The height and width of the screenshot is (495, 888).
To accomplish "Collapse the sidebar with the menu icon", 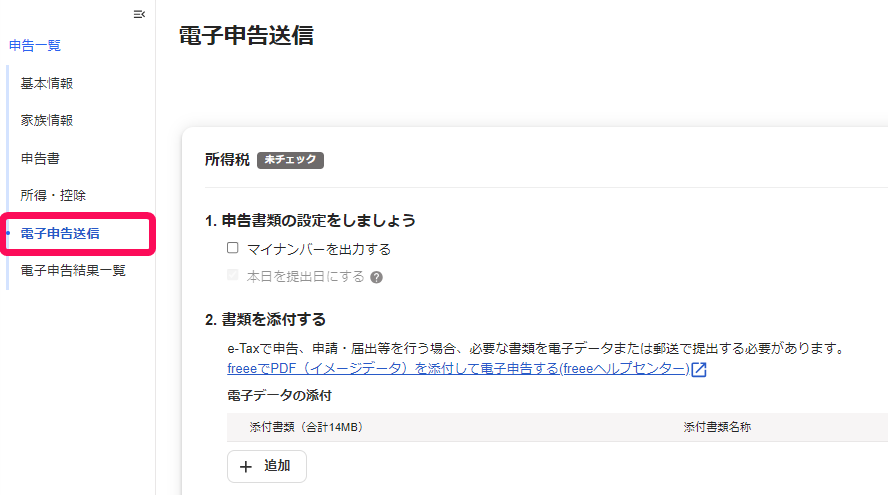I will point(139,14).
